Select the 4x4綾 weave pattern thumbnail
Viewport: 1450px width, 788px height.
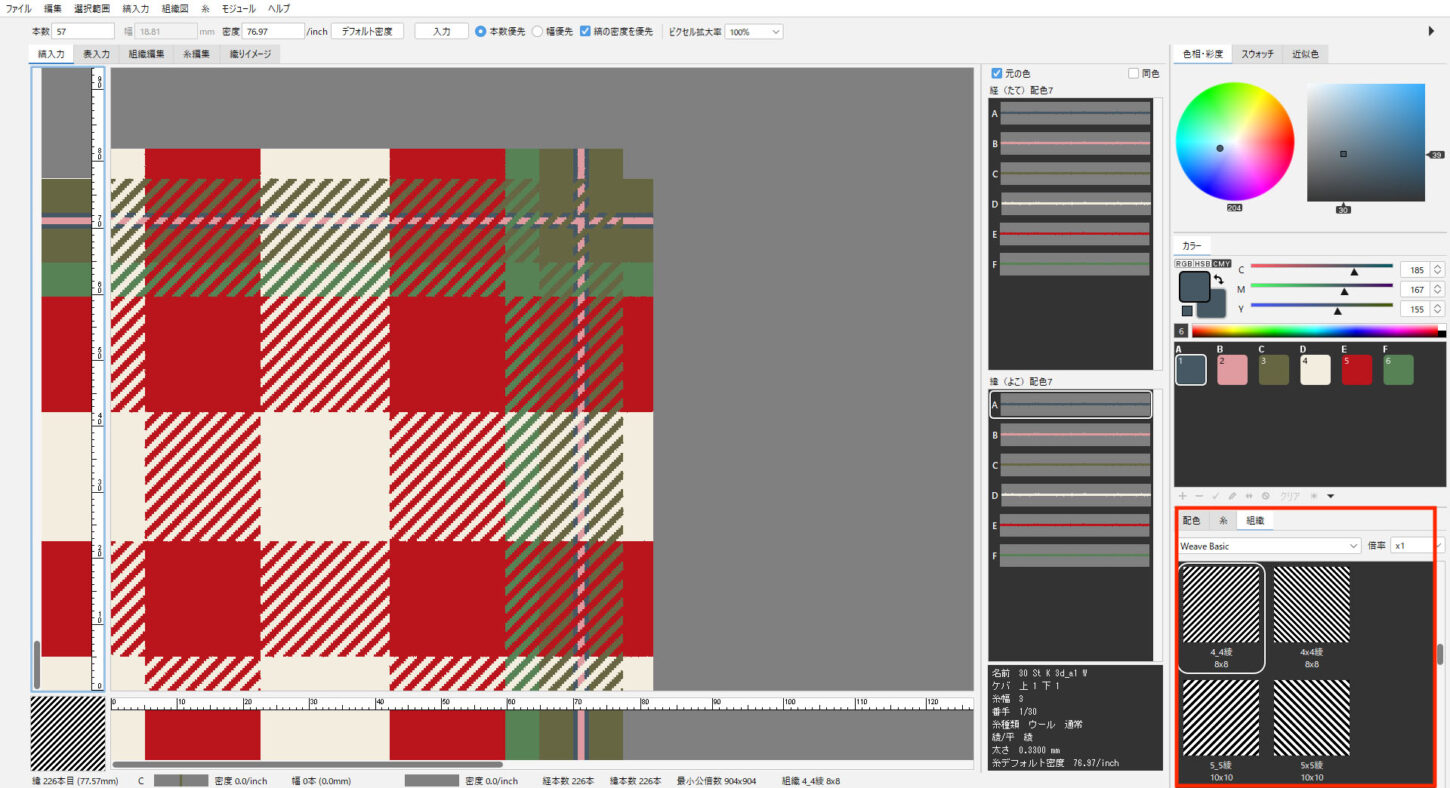1311,604
